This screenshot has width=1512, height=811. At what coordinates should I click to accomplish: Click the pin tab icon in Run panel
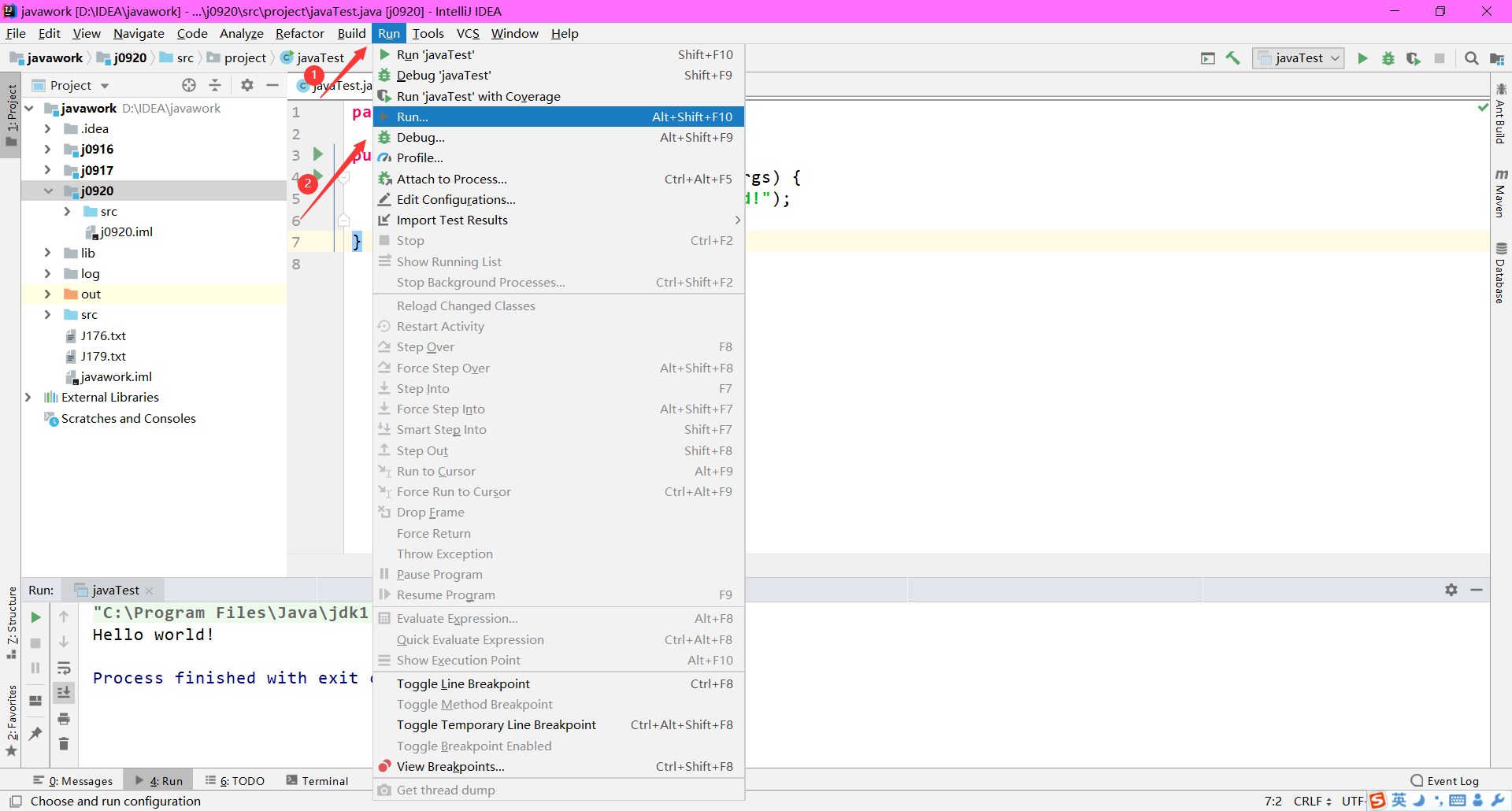[x=35, y=733]
